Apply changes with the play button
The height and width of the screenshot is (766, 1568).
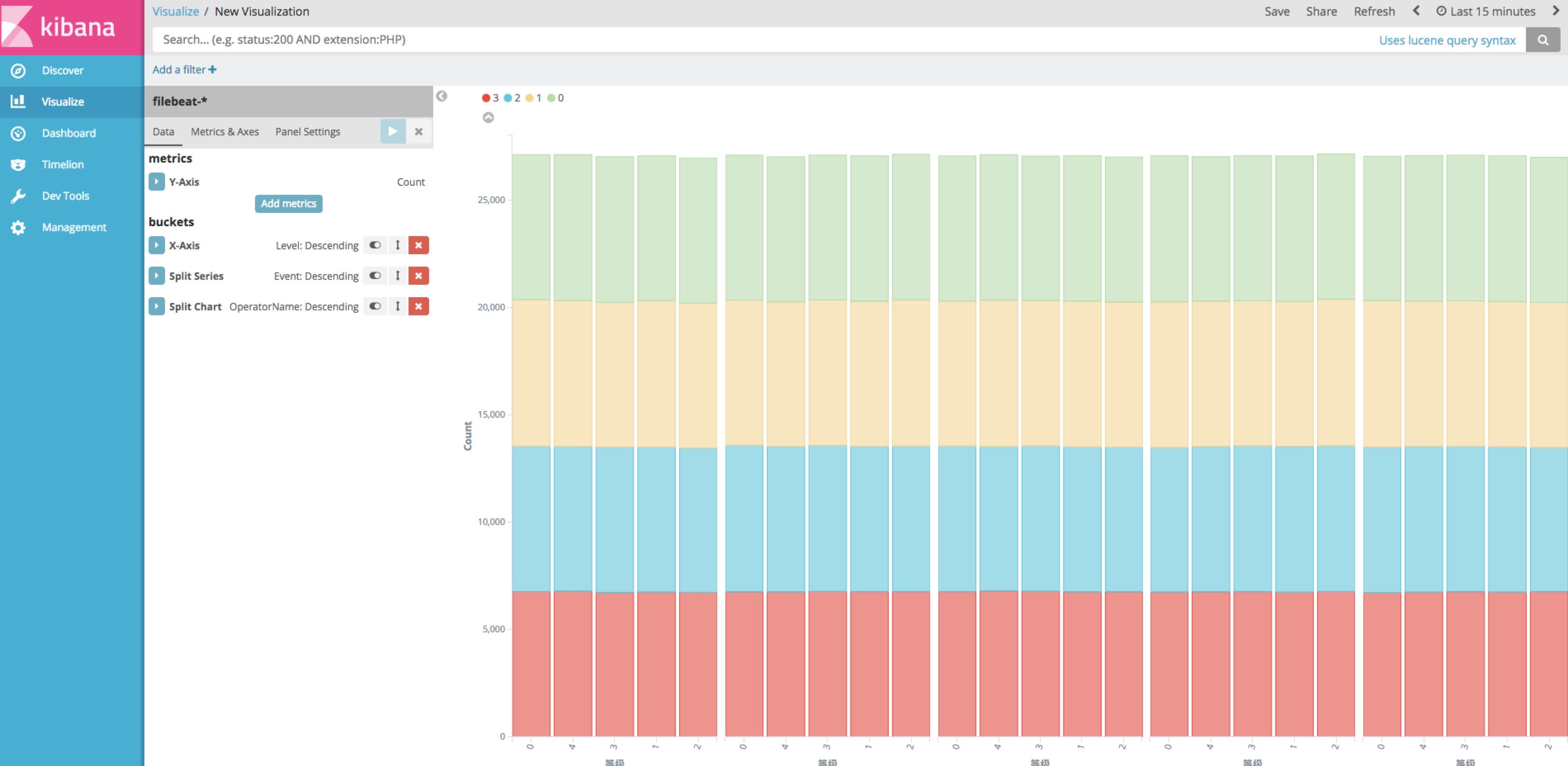[x=392, y=131]
